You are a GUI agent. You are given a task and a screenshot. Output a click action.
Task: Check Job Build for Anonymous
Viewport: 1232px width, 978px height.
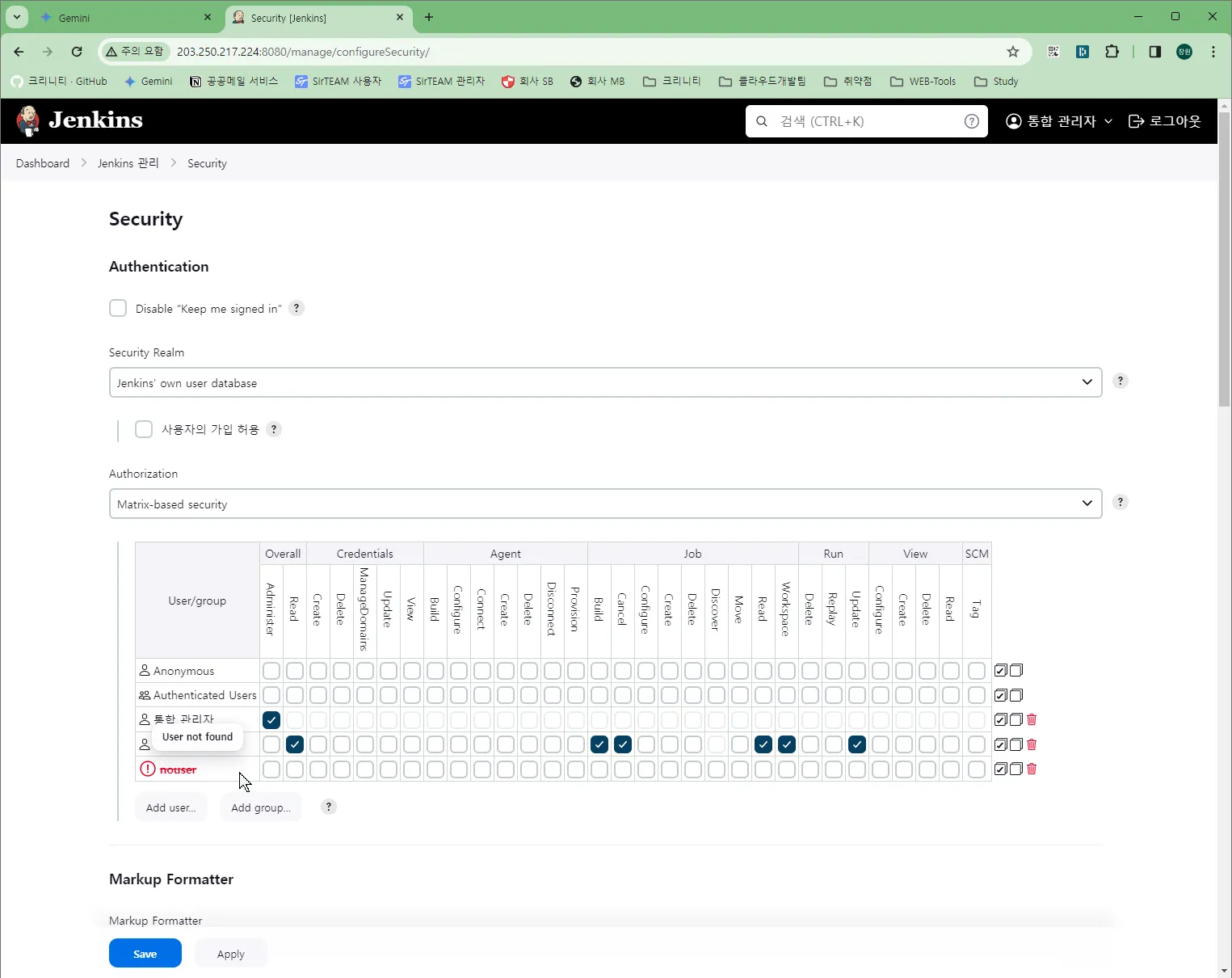tap(599, 671)
